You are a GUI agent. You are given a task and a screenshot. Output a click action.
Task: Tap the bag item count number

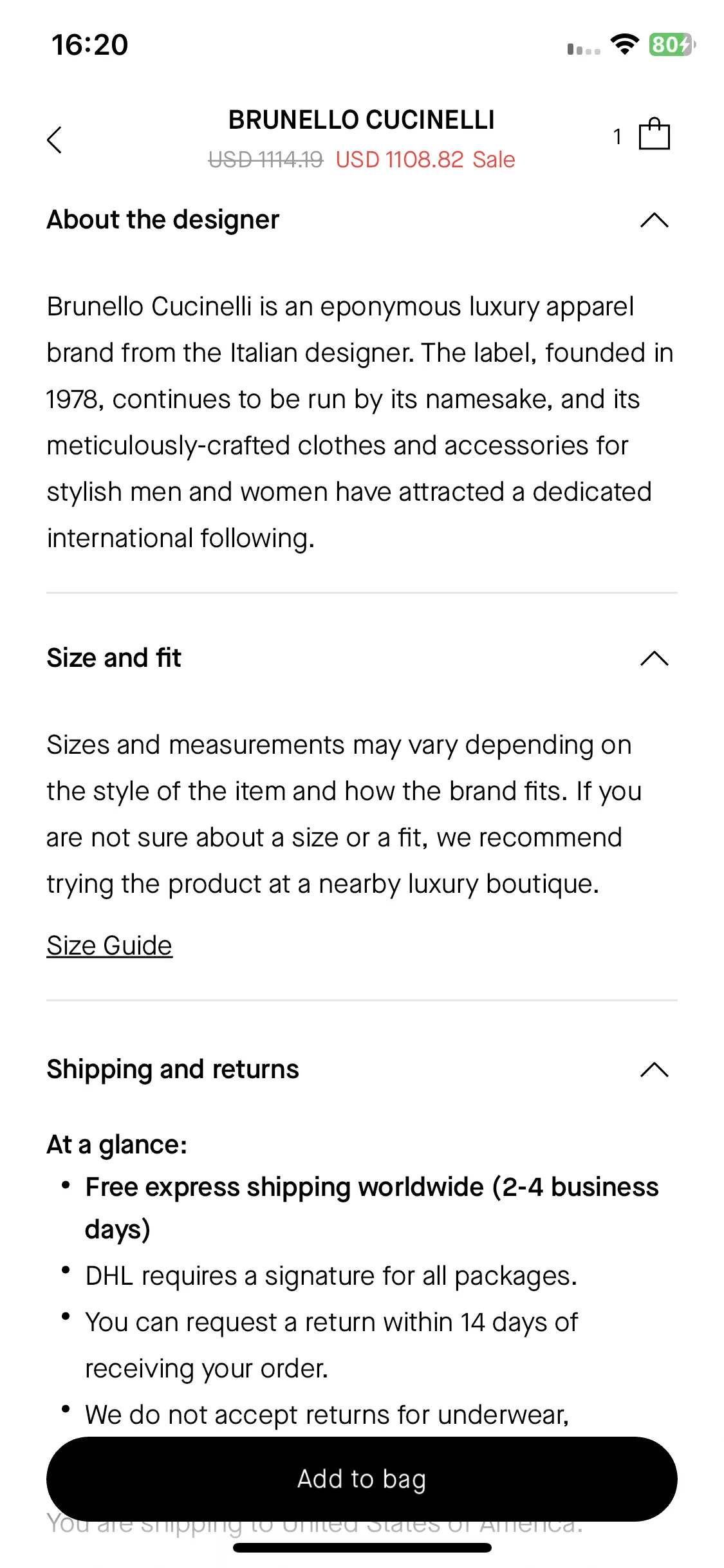tap(617, 136)
